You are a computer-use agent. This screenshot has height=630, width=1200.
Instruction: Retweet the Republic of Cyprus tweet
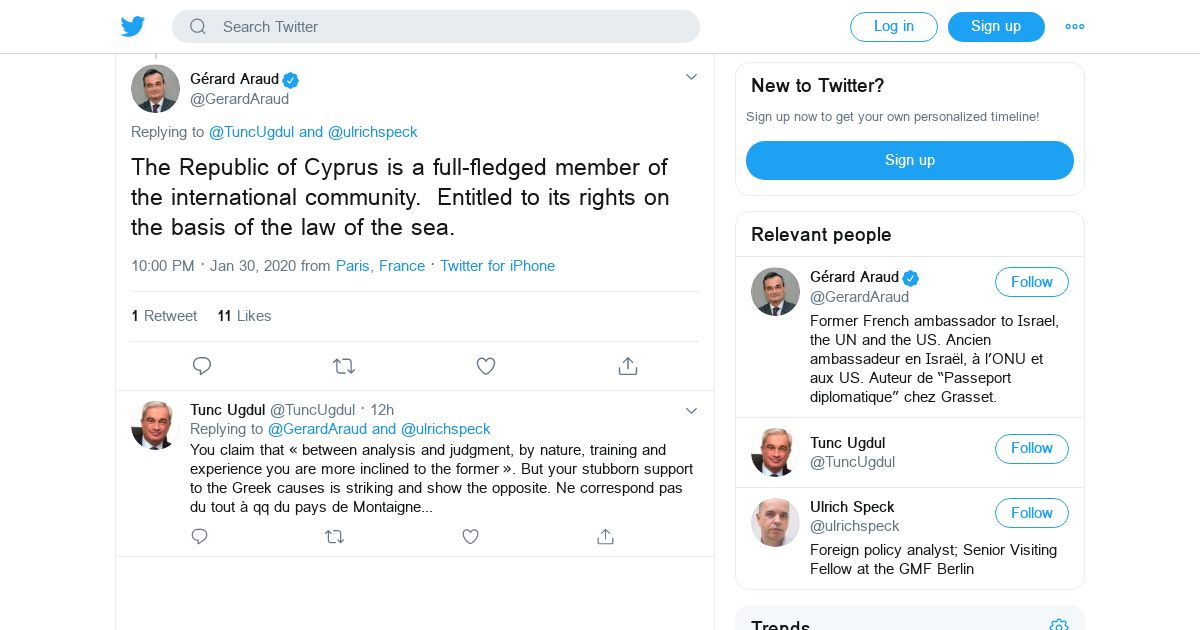coord(344,366)
